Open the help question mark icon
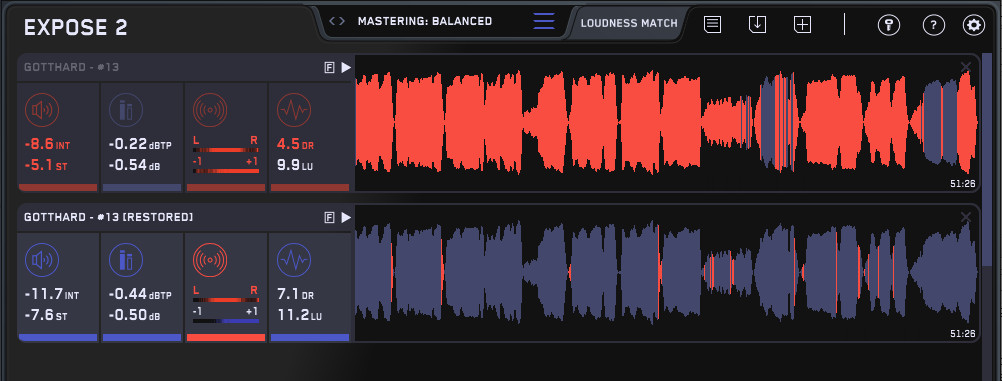1002x381 pixels. pos(934,25)
